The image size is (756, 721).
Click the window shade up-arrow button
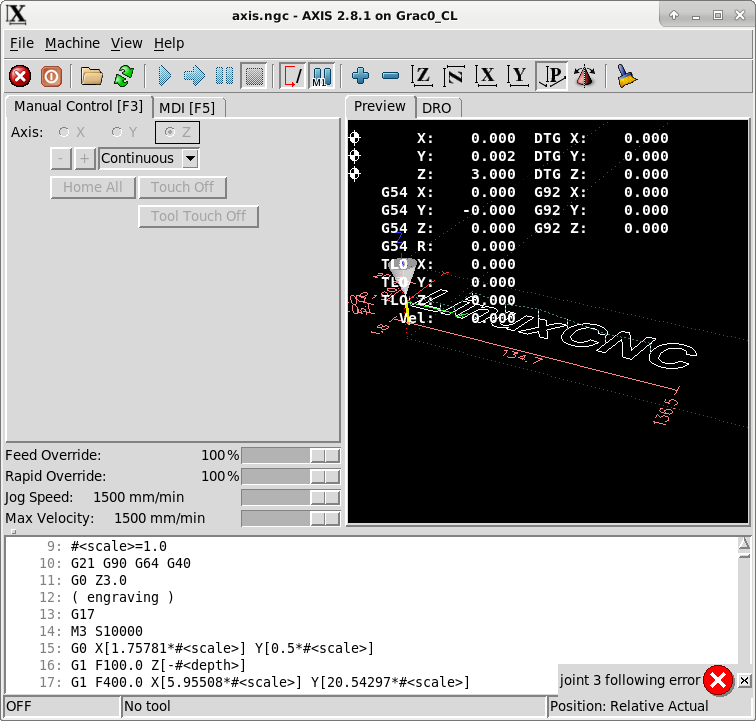(674, 15)
